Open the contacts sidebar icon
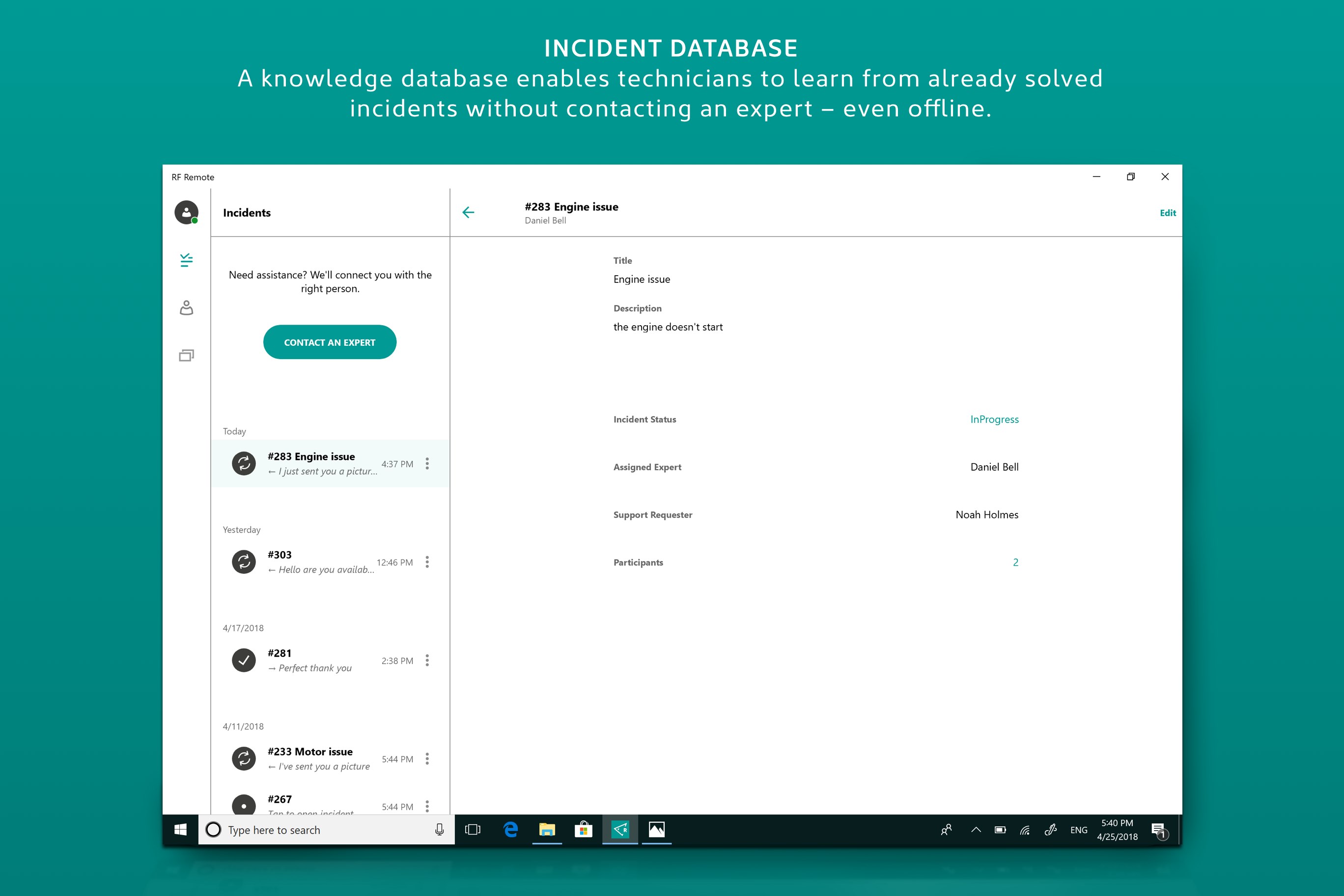This screenshot has width=1344, height=896. click(x=186, y=308)
